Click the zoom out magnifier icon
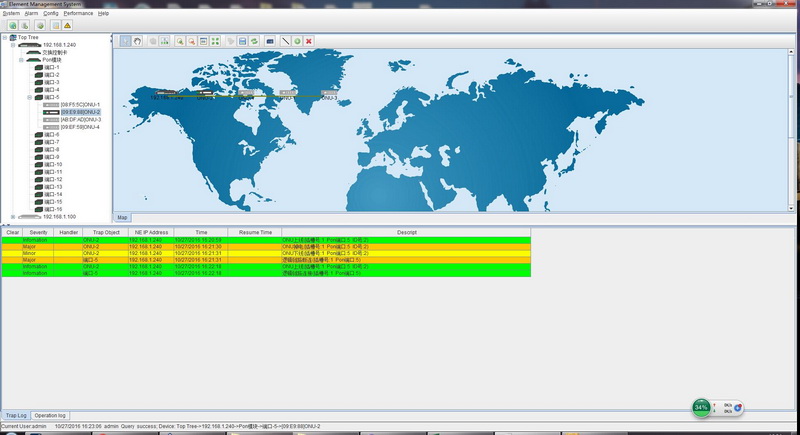The image size is (800, 435). coord(191,41)
